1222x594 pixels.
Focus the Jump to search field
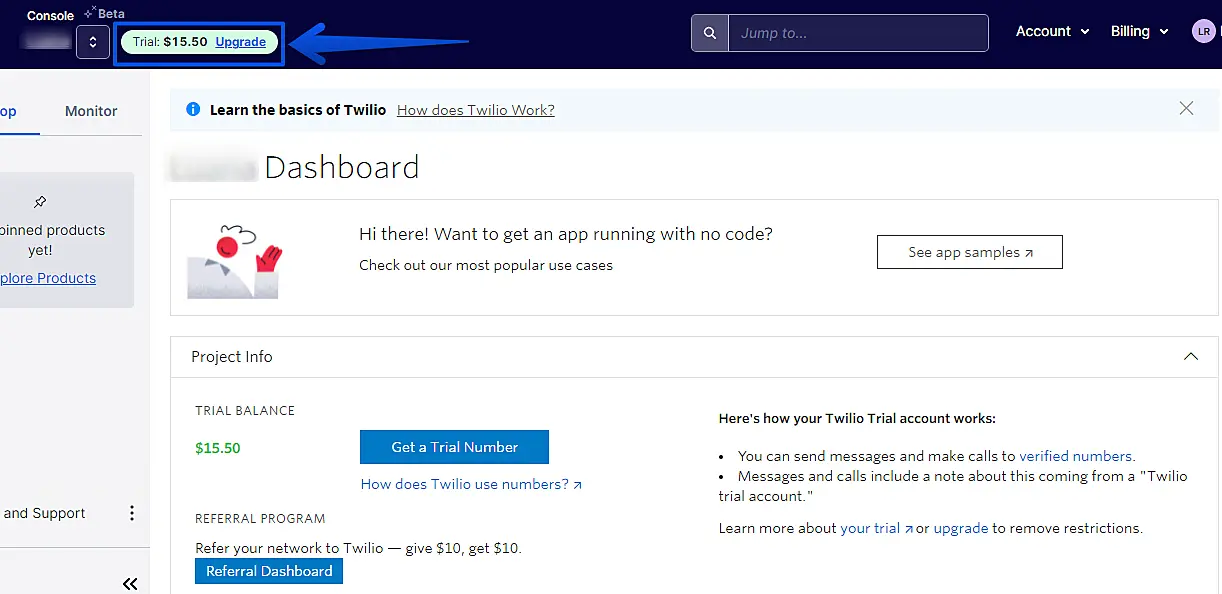857,33
